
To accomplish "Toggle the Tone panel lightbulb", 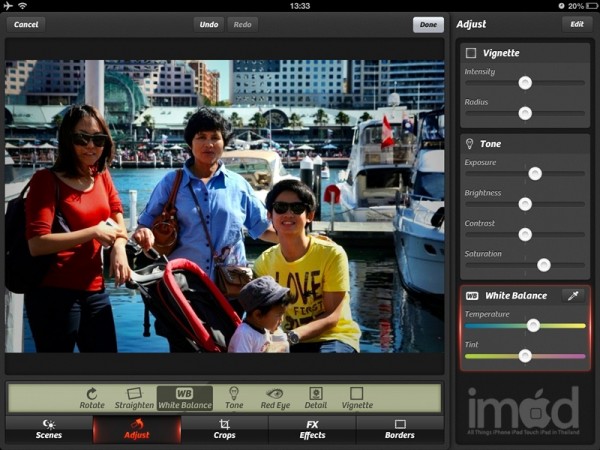I will click(x=471, y=144).
